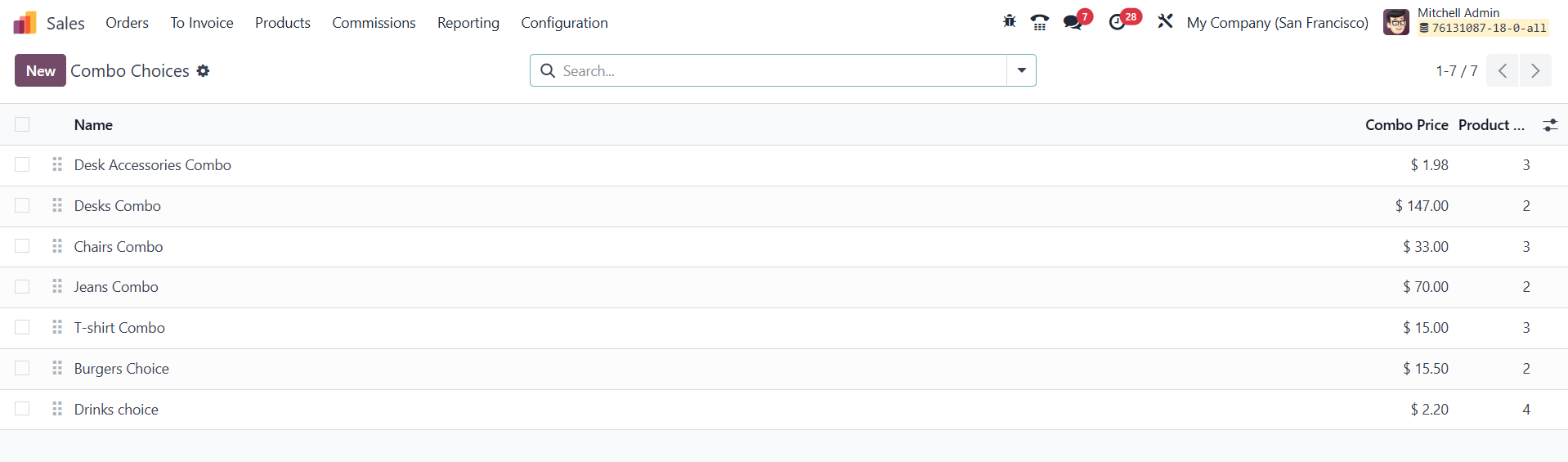
Task: Click the VoIP phone icon
Action: pos(1039,23)
